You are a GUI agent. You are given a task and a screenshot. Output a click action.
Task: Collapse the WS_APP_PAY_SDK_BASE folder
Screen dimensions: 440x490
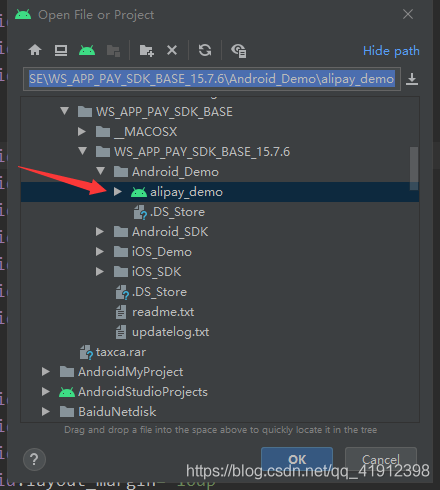tap(64, 111)
